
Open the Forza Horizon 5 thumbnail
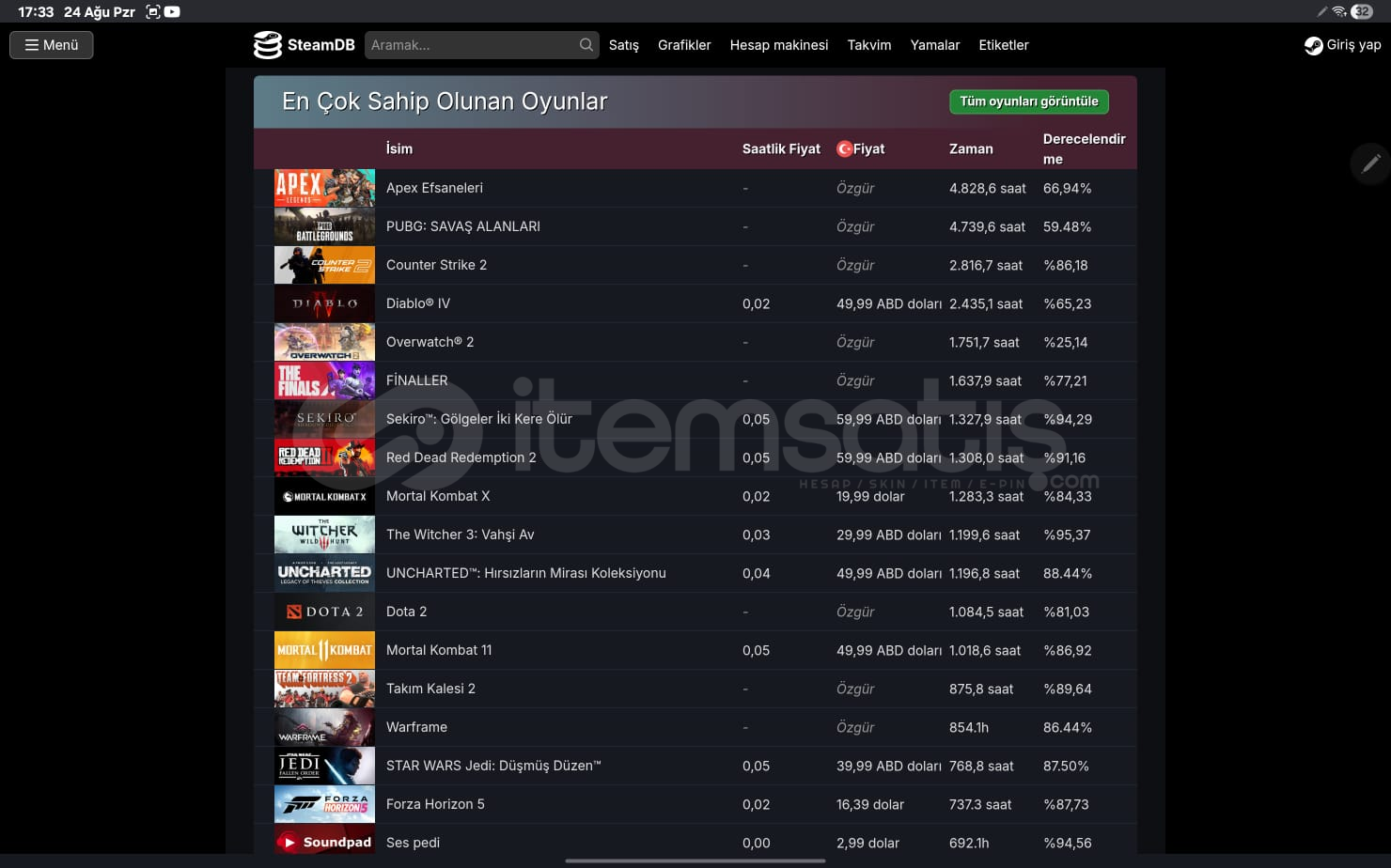[x=324, y=804]
